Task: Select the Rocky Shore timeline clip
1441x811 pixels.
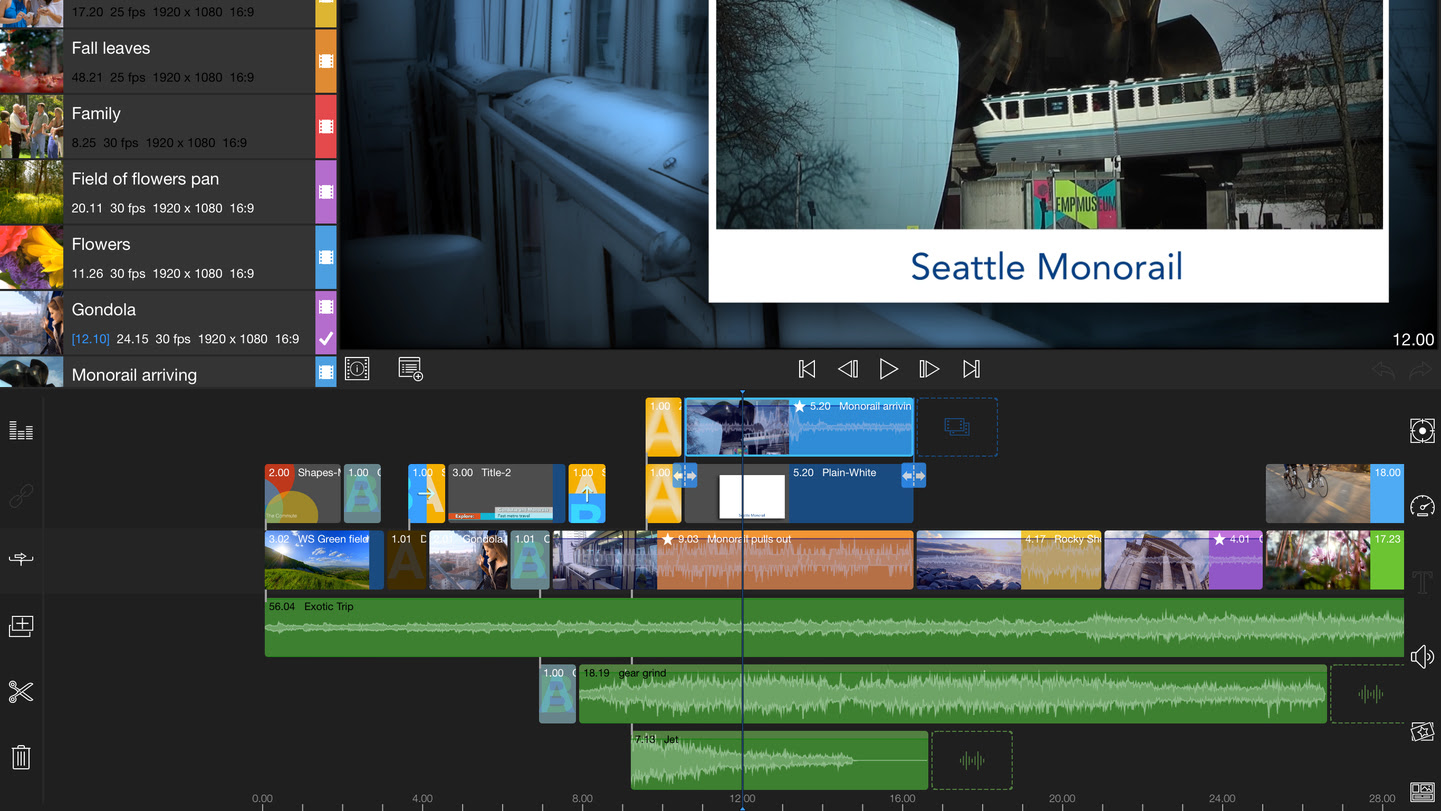Action: pos(1009,560)
